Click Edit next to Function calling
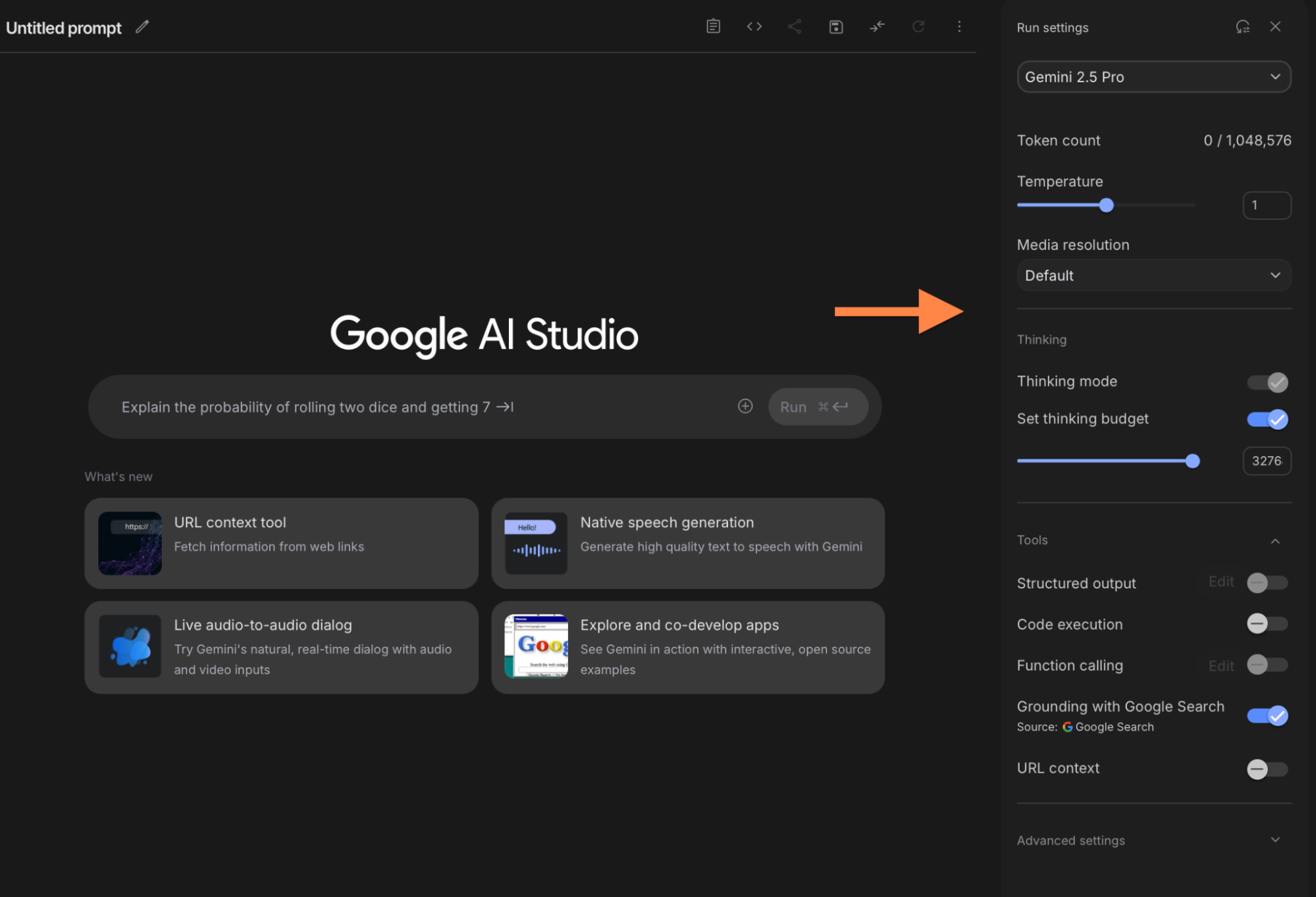 (x=1221, y=666)
